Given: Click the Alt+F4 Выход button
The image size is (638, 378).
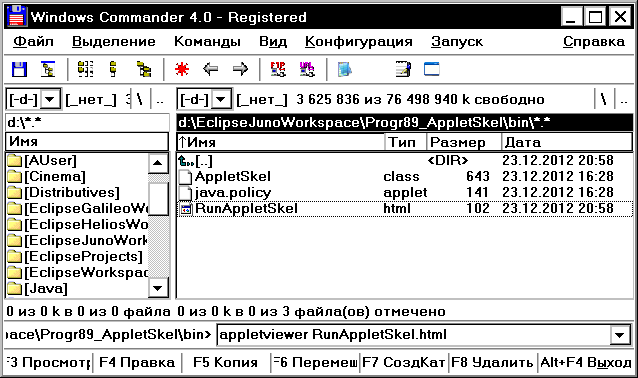Looking at the screenshot, I should [x=586, y=363].
